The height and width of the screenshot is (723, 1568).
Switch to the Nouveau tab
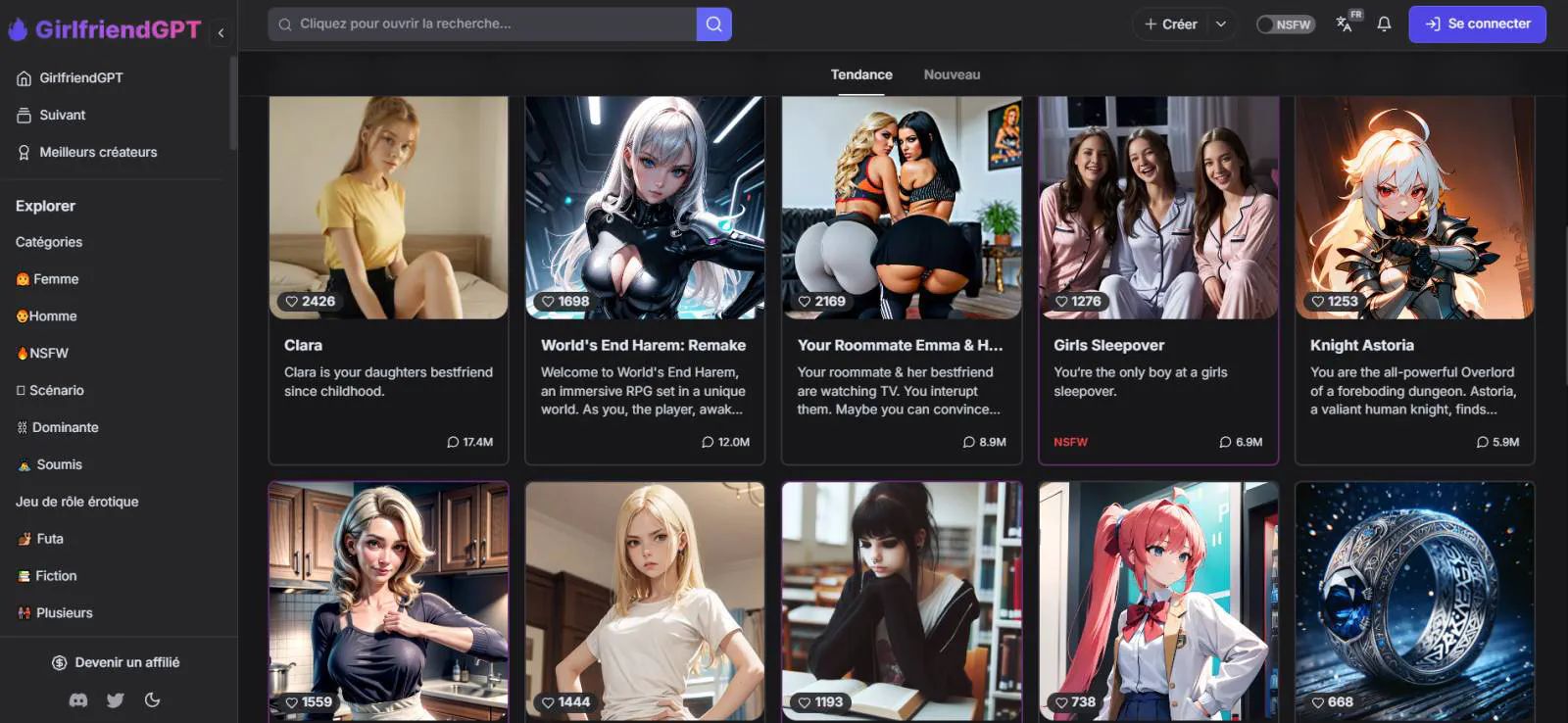click(x=952, y=74)
